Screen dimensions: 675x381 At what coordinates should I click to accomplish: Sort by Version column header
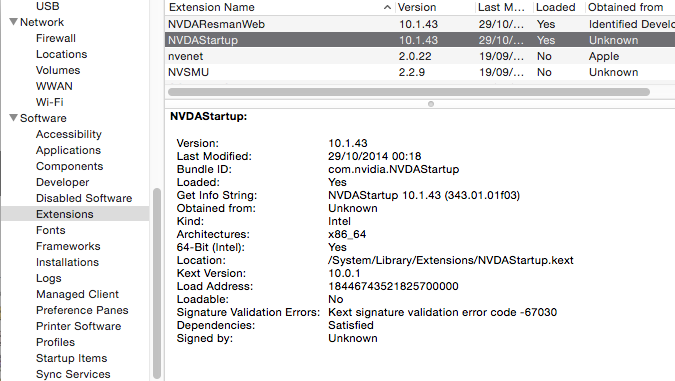coord(417,7)
